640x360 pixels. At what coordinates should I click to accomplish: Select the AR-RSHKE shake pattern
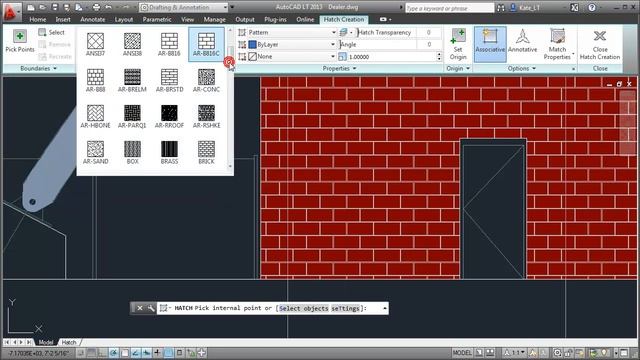[206, 116]
